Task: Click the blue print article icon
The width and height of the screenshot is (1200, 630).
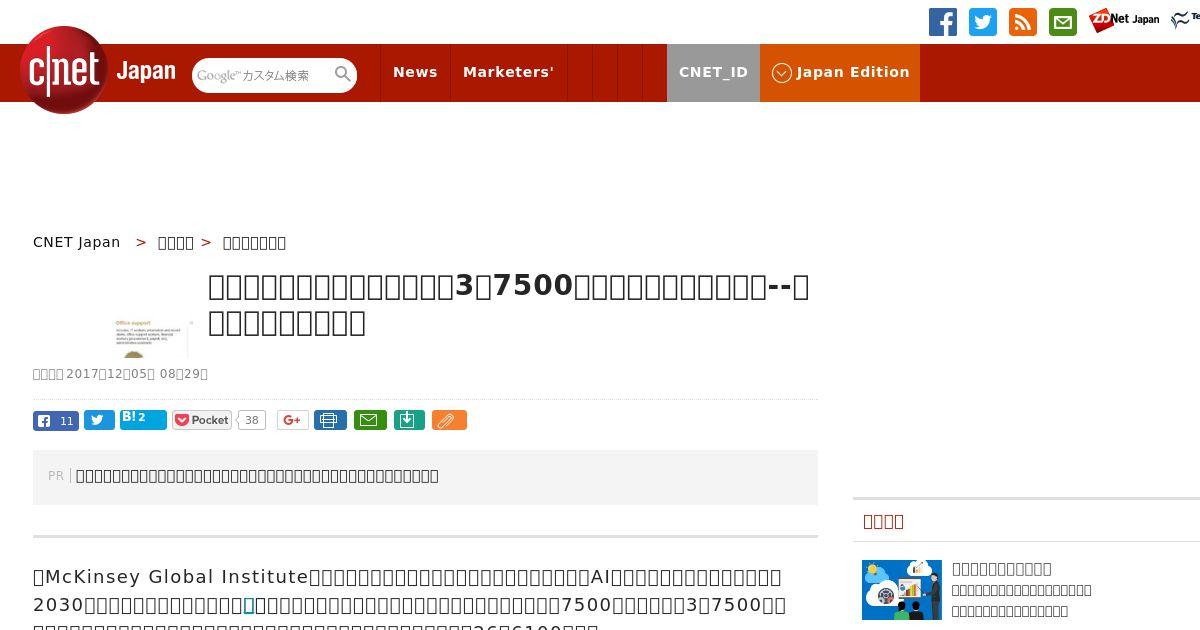Action: pyautogui.click(x=330, y=420)
